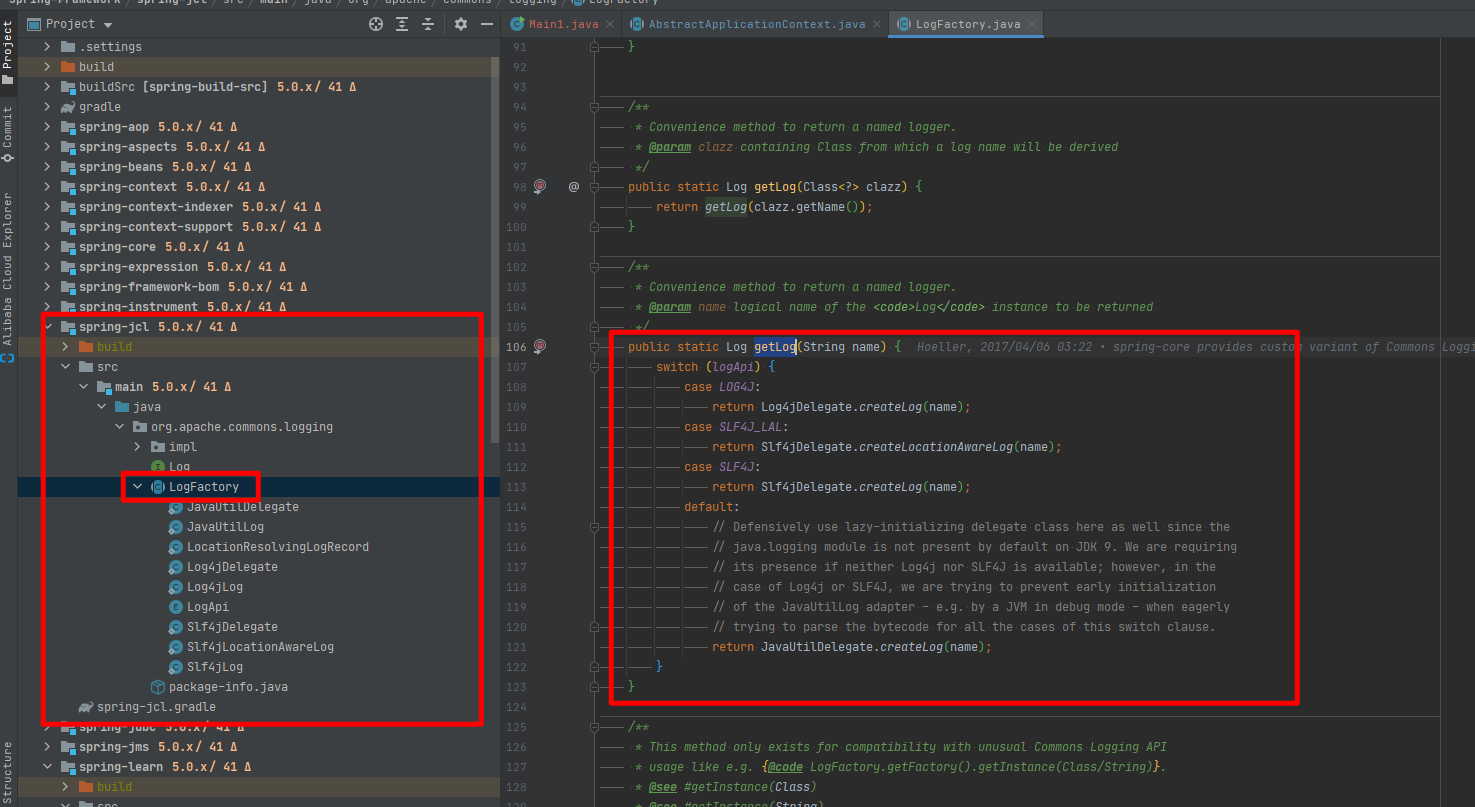Click the switch (logApi) statement
The width and height of the screenshot is (1475, 807).
point(716,367)
